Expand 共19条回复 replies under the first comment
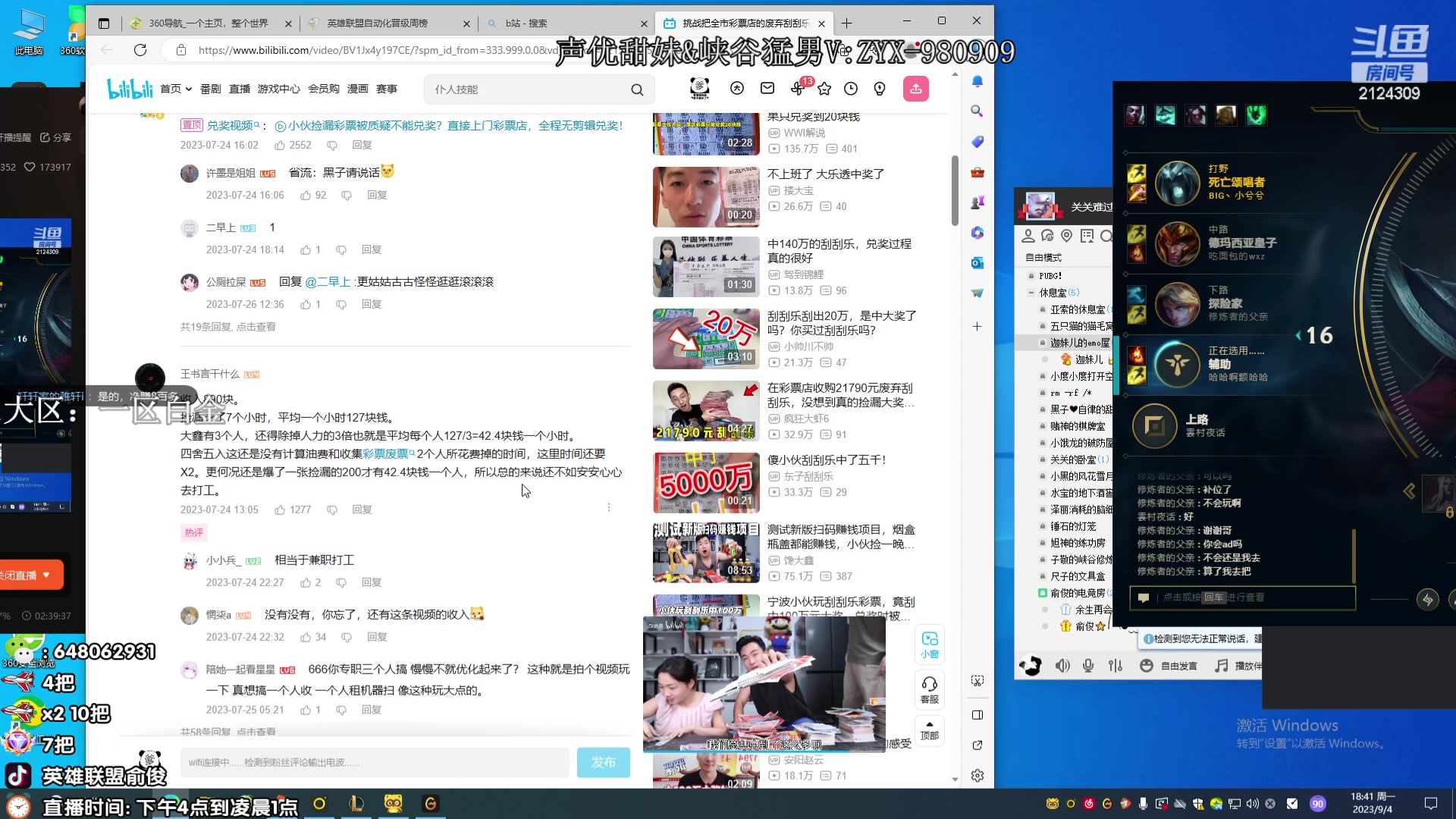 click(228, 327)
